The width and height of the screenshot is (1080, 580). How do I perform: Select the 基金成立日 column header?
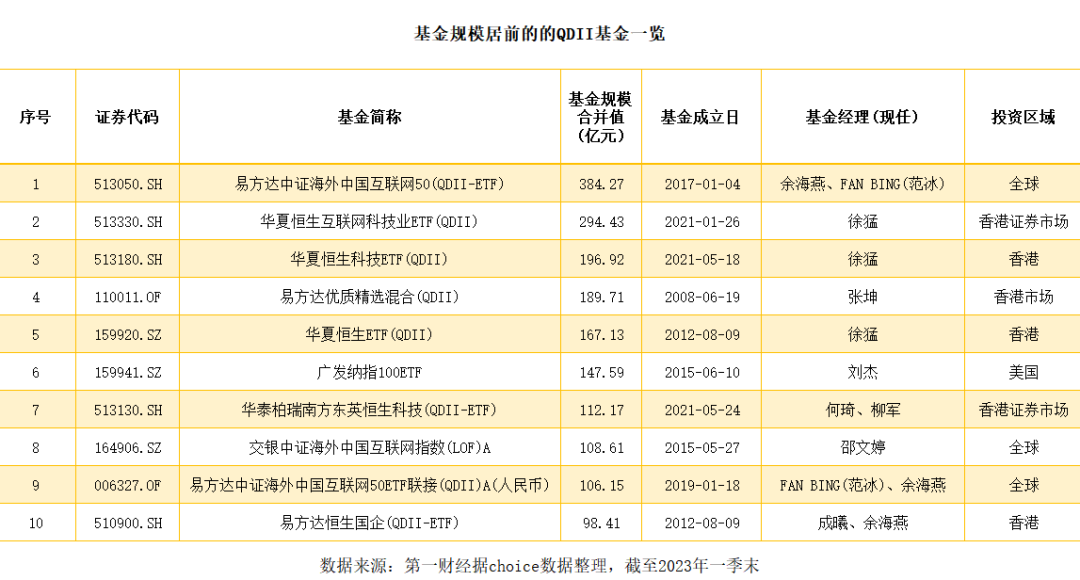(700, 117)
